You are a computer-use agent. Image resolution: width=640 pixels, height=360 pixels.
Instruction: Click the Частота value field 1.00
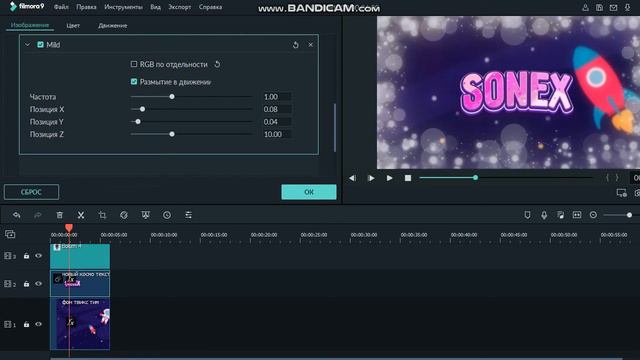pyautogui.click(x=277, y=97)
